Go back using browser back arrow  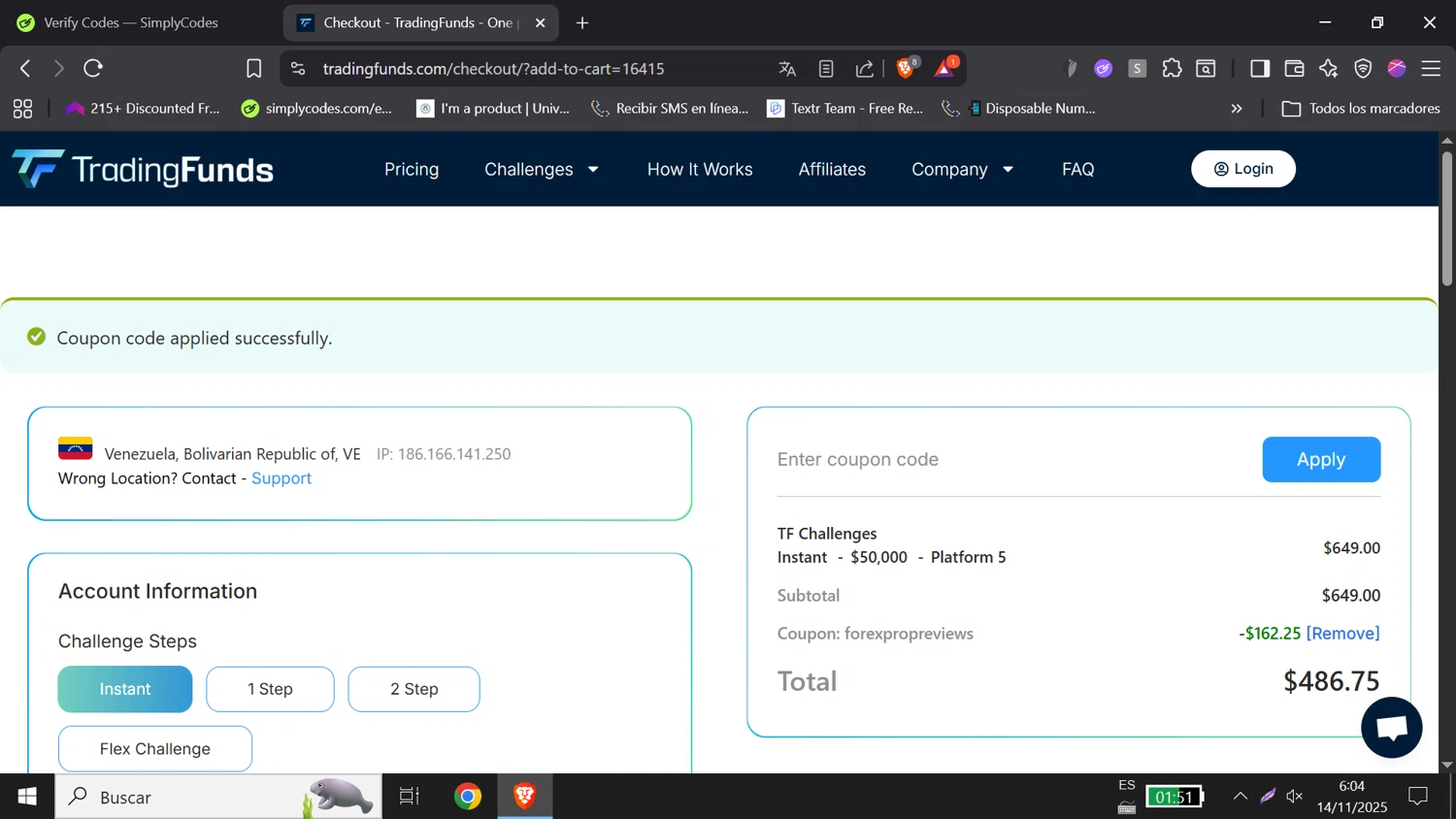[25, 68]
